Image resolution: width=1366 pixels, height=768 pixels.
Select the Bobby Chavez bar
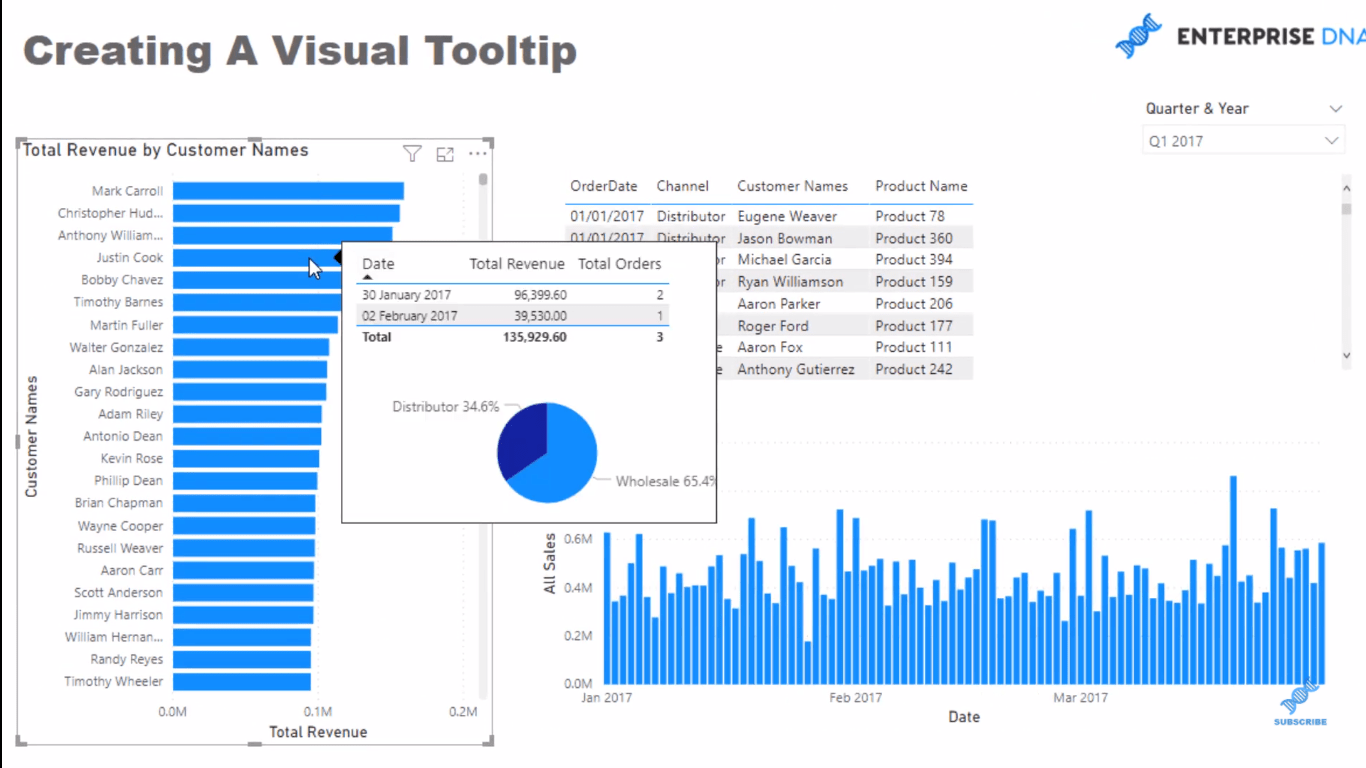click(257, 280)
